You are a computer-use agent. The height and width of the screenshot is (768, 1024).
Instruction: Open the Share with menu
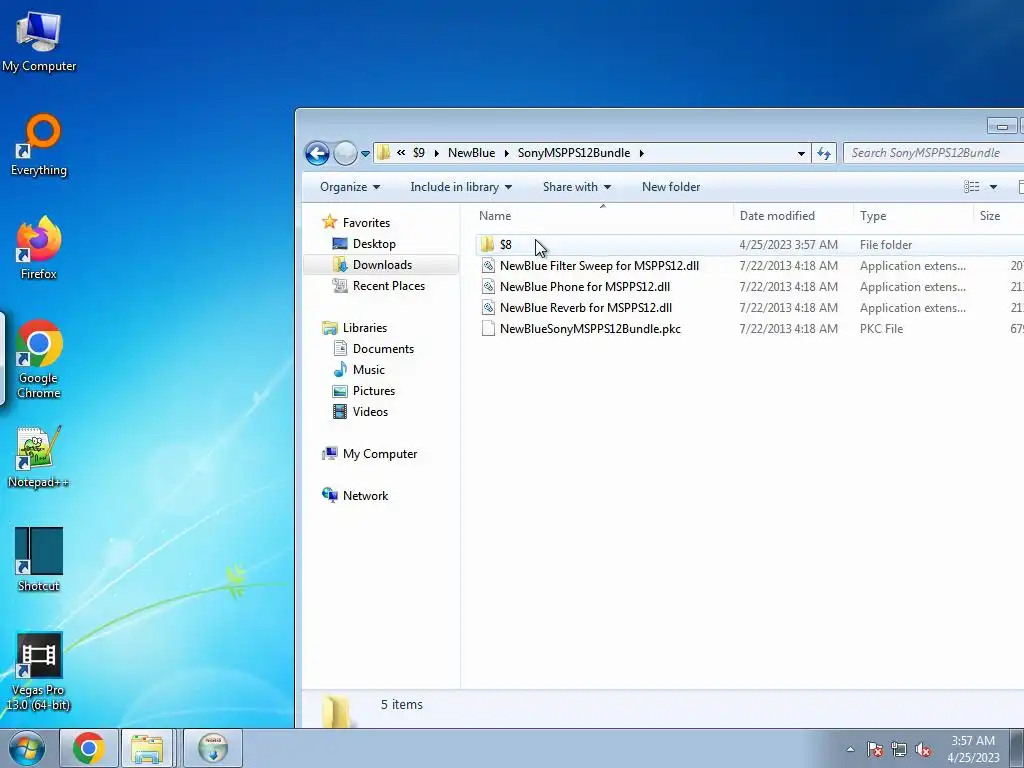pyautogui.click(x=577, y=187)
